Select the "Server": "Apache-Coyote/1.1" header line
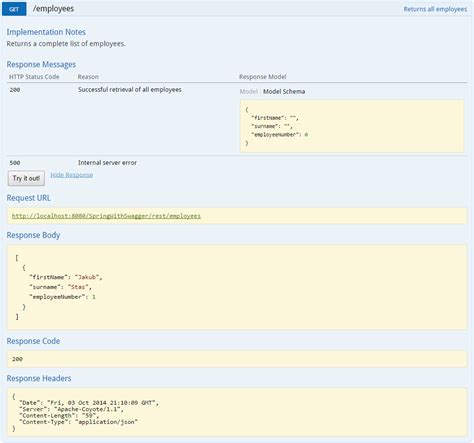Viewport: 474px width, 443px height. (71, 409)
